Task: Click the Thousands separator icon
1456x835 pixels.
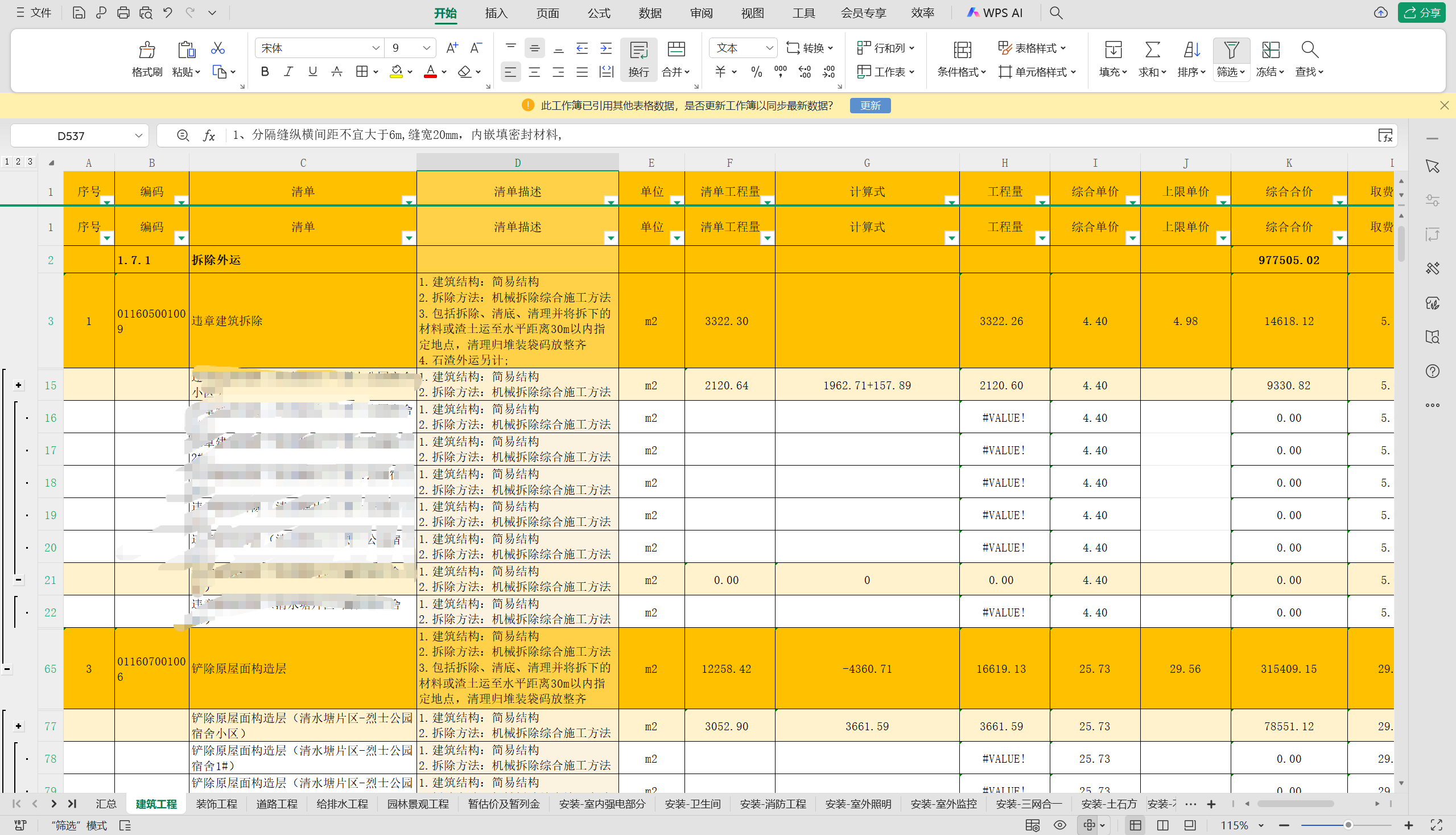Action: tap(781, 72)
